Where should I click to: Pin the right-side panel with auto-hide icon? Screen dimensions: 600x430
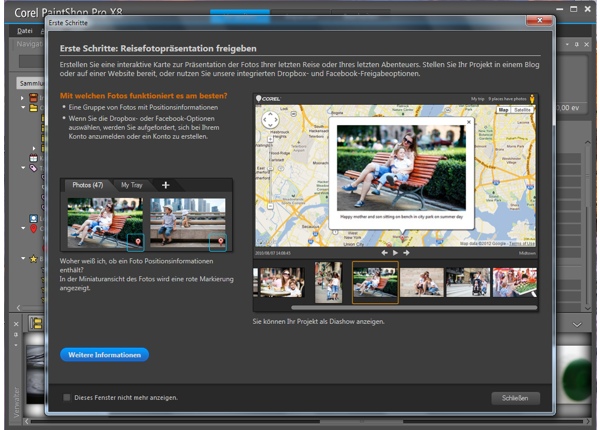(x=577, y=44)
